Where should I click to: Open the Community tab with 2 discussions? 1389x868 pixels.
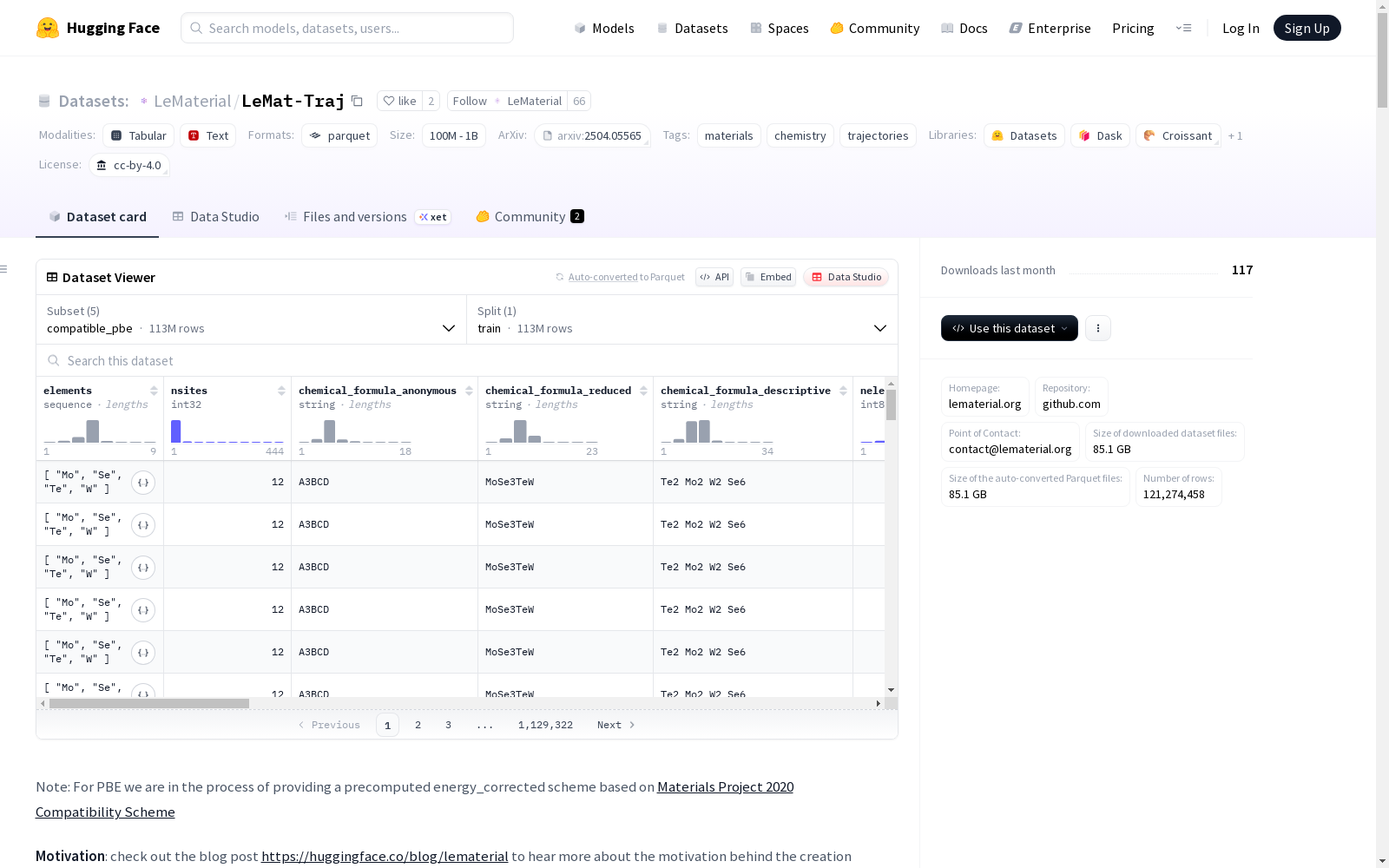pos(530,217)
